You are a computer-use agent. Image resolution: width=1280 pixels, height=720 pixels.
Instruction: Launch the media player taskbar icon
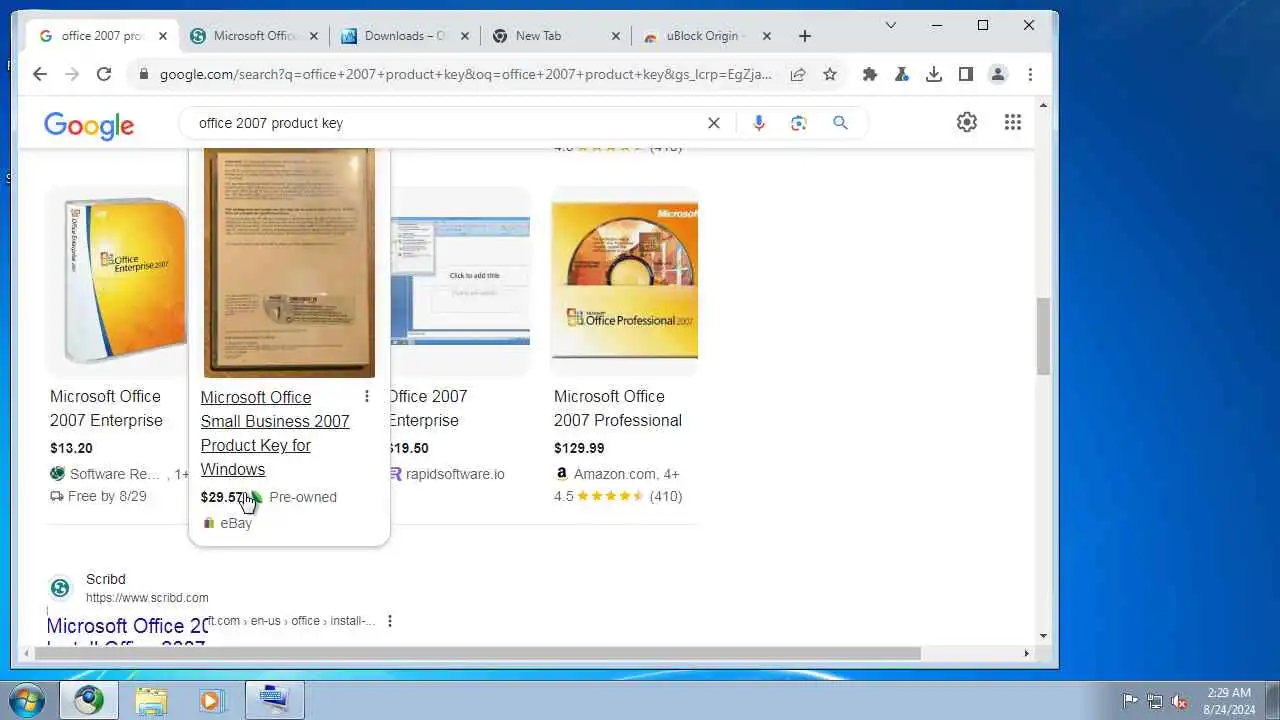(210, 700)
